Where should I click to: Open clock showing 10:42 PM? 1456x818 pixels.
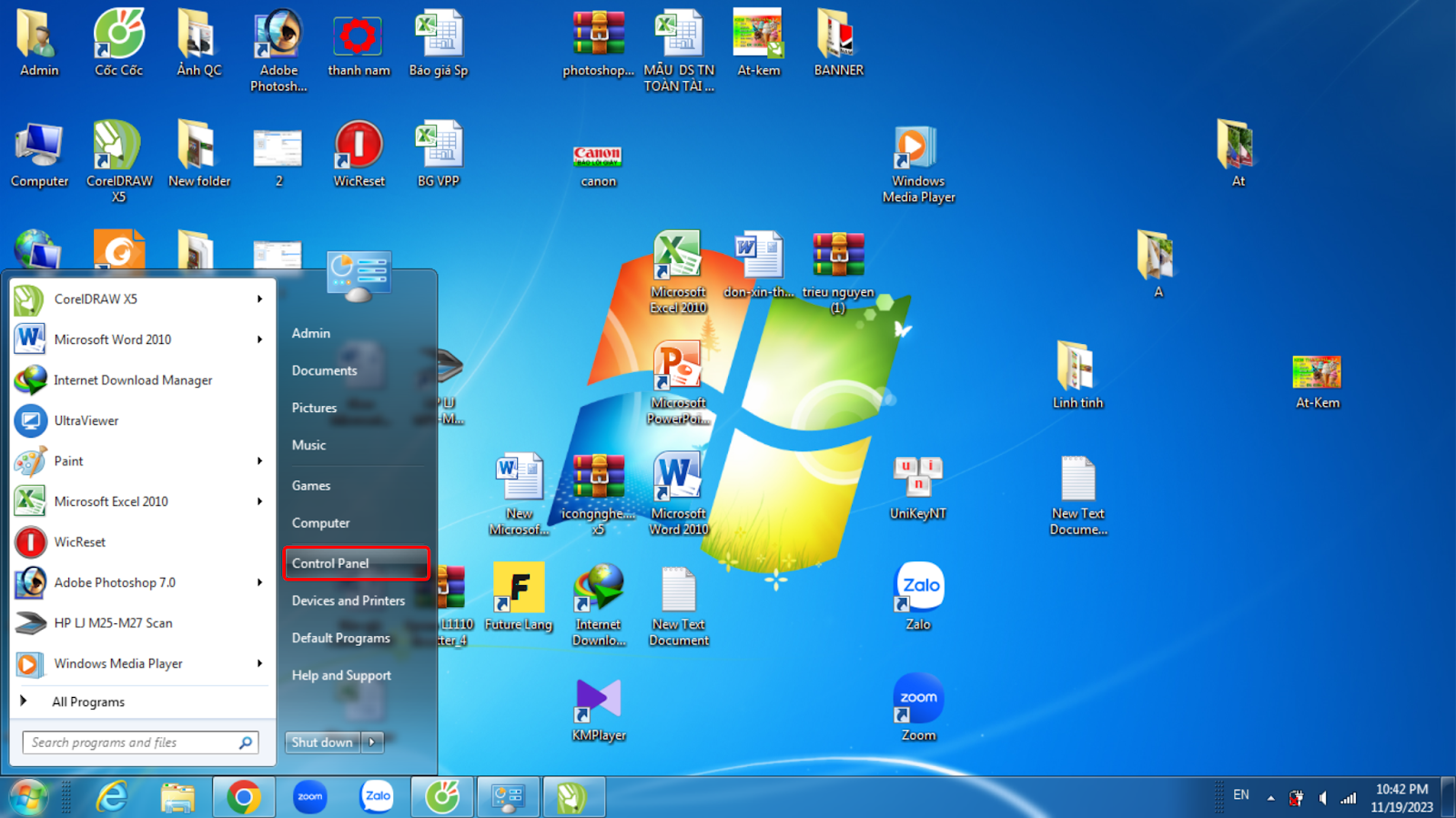point(1401,798)
